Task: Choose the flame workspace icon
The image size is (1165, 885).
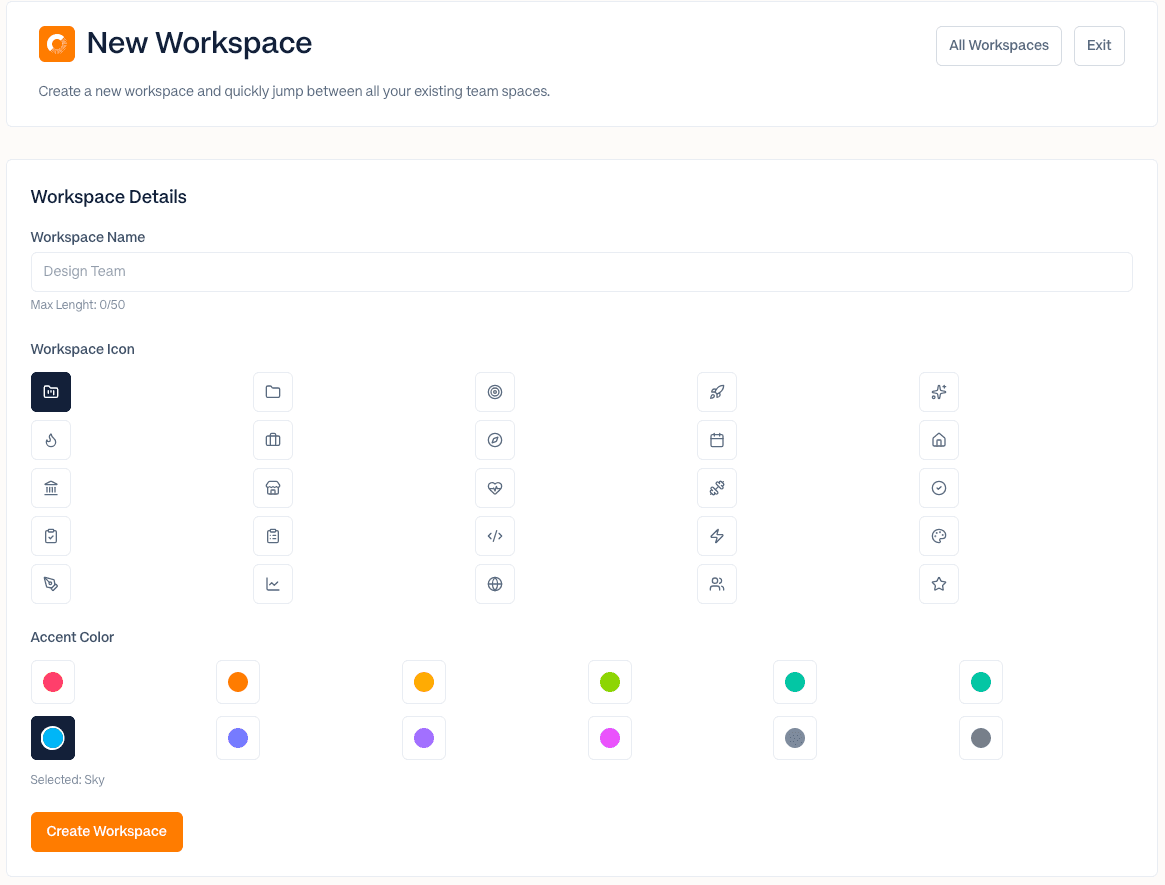Action: [x=51, y=440]
